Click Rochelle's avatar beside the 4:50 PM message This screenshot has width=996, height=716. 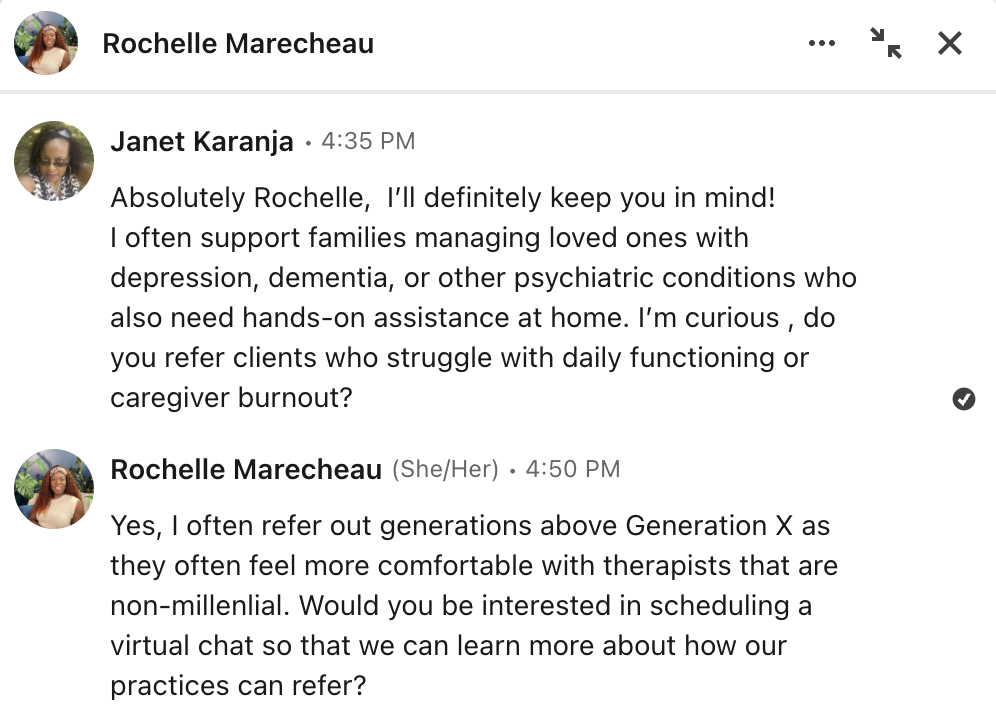(x=54, y=488)
